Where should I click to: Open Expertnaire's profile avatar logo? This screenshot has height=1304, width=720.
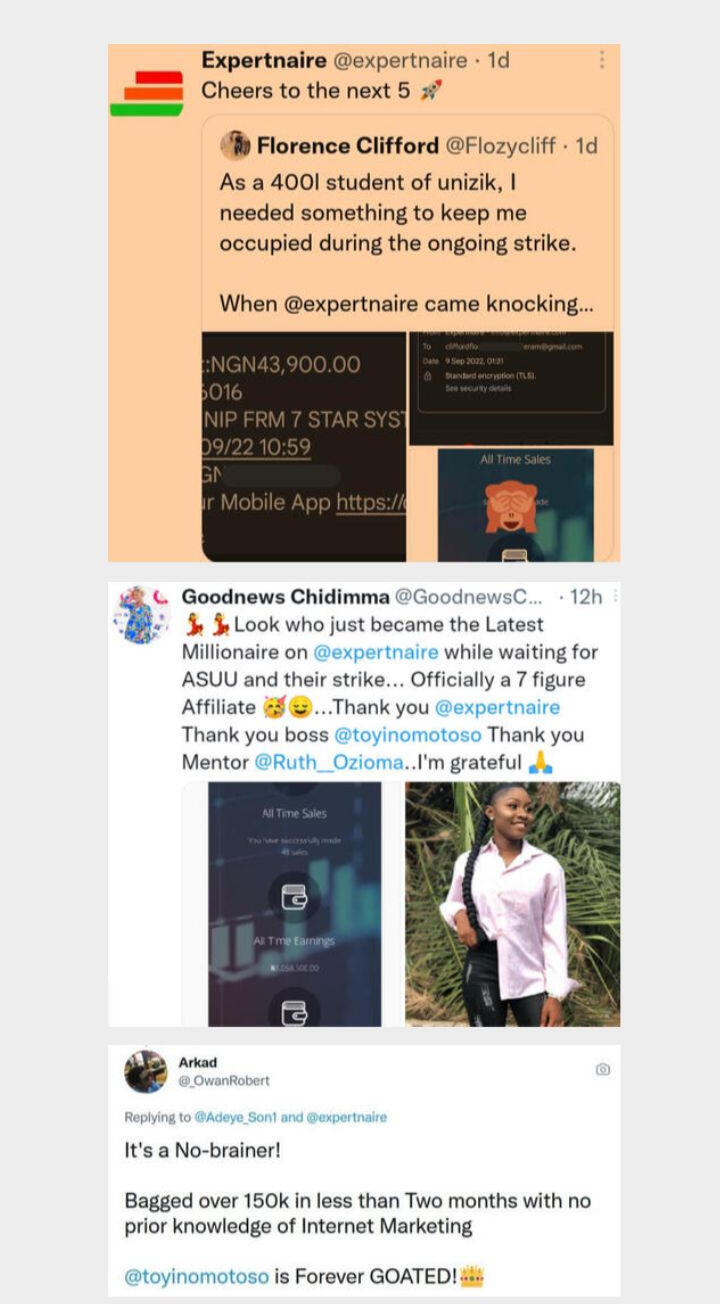146,93
